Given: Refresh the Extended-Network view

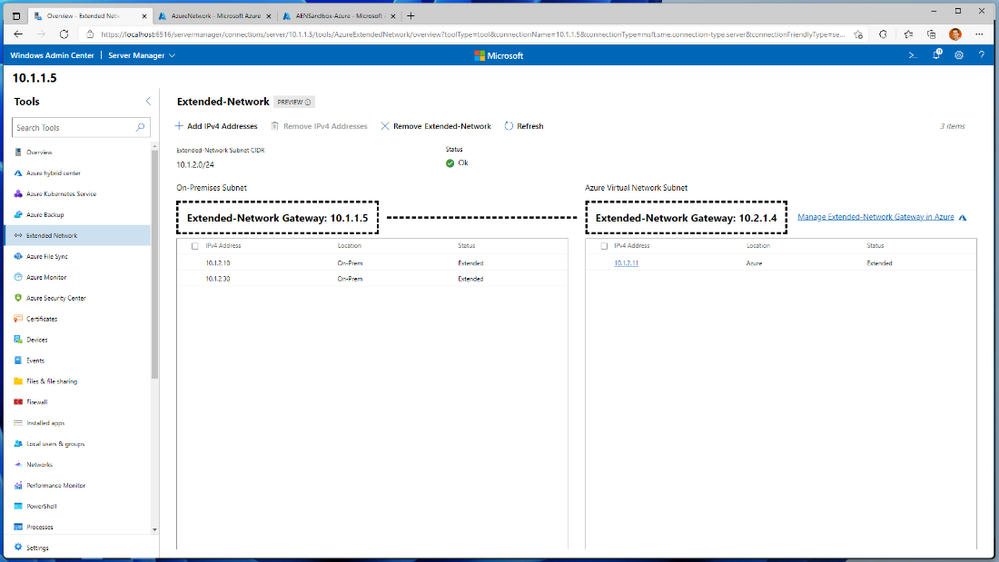Looking at the screenshot, I should 524,126.
